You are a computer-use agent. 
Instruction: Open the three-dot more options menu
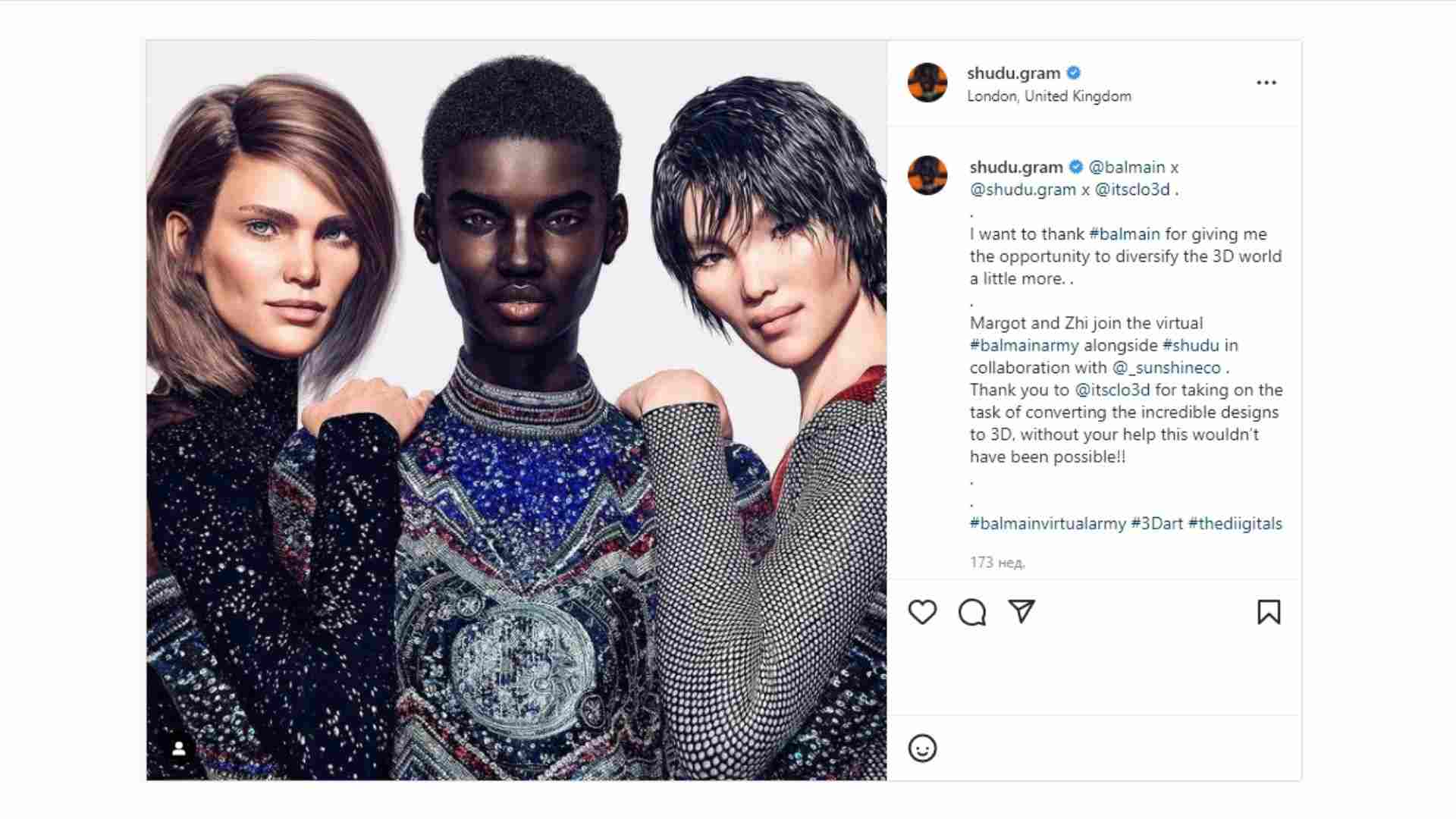[1266, 83]
